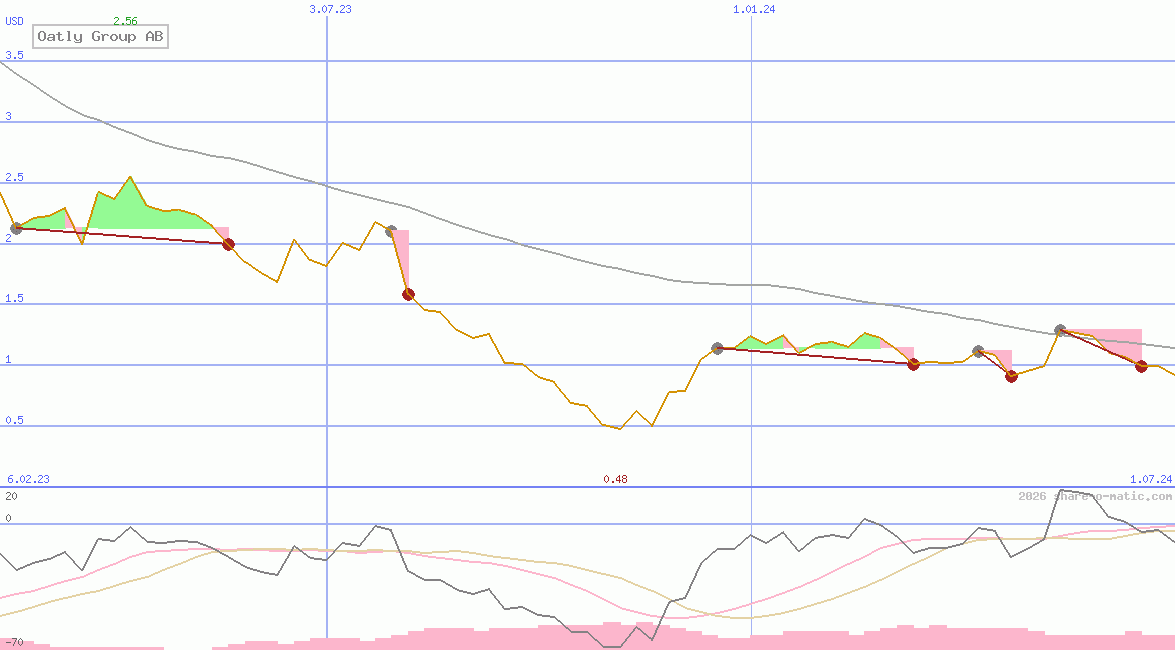Select the red sell marker near 1.5 USD
The image size is (1175, 650).
(408, 294)
